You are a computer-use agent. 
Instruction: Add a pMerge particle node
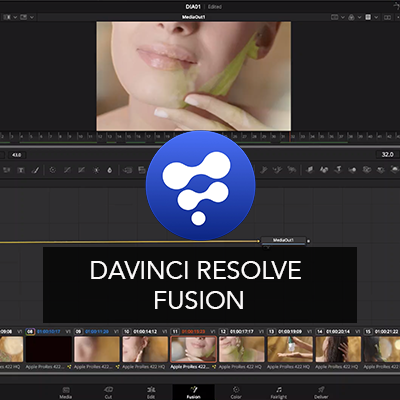[x=277, y=170]
